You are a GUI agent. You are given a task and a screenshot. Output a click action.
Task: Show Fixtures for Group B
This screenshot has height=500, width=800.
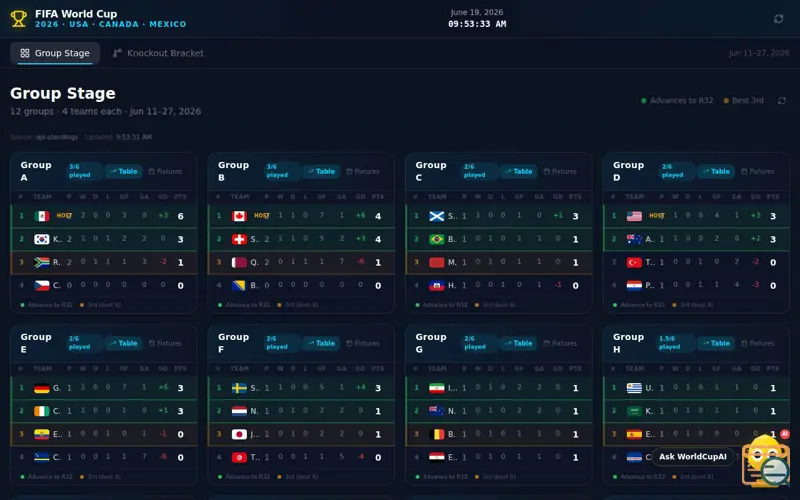coord(363,171)
